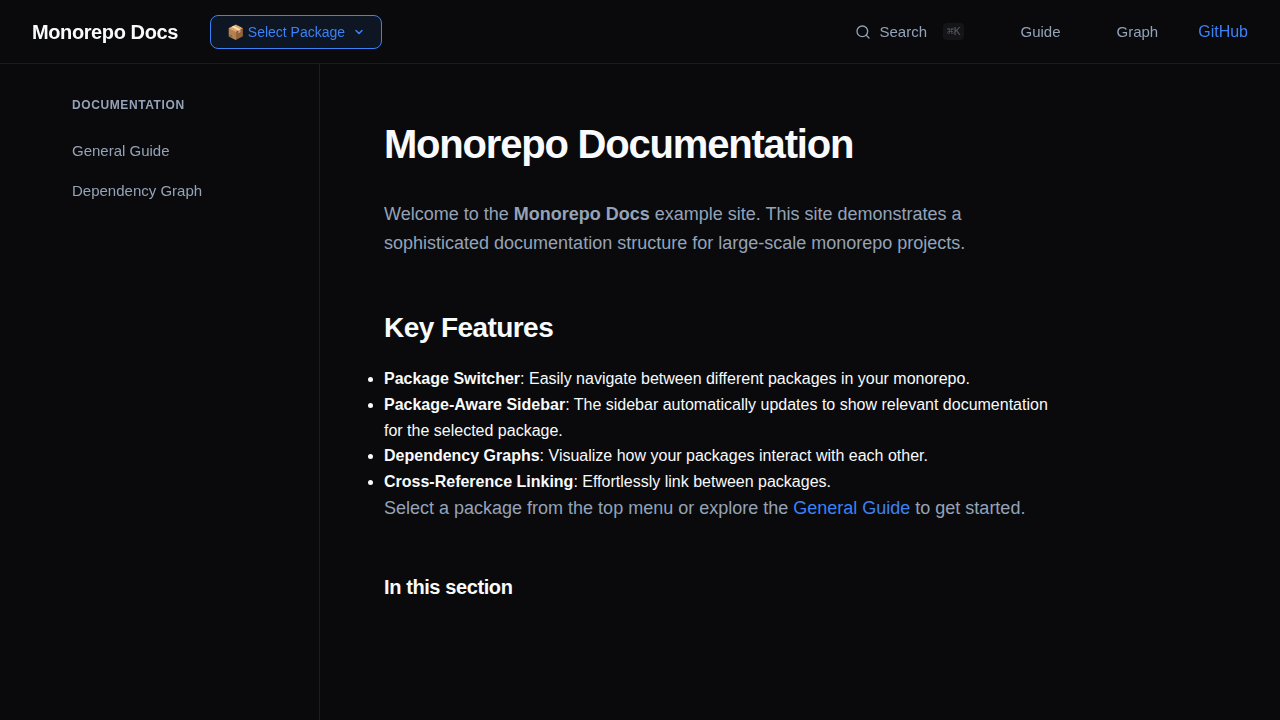Click the Monorepo Docs site logo
The width and height of the screenshot is (1280, 720).
(104, 31)
